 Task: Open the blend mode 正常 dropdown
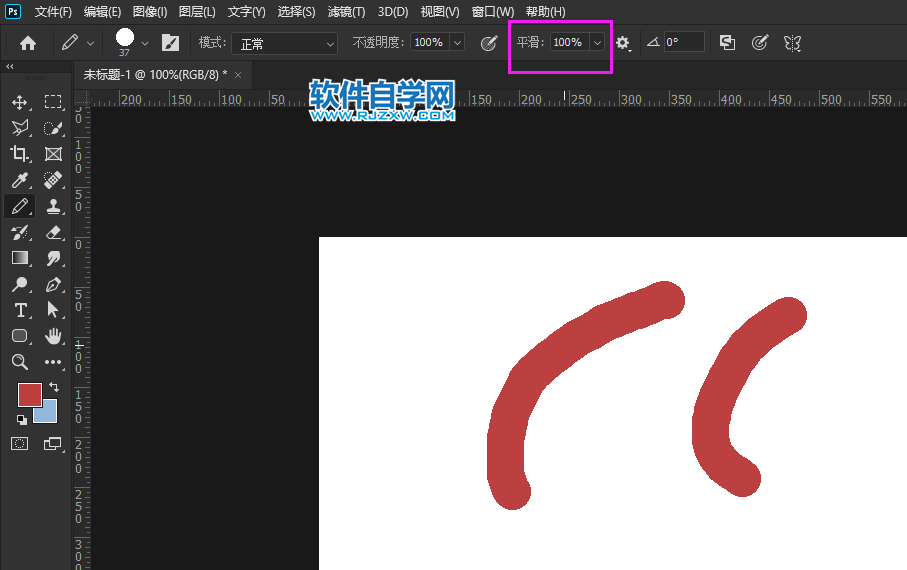click(285, 43)
